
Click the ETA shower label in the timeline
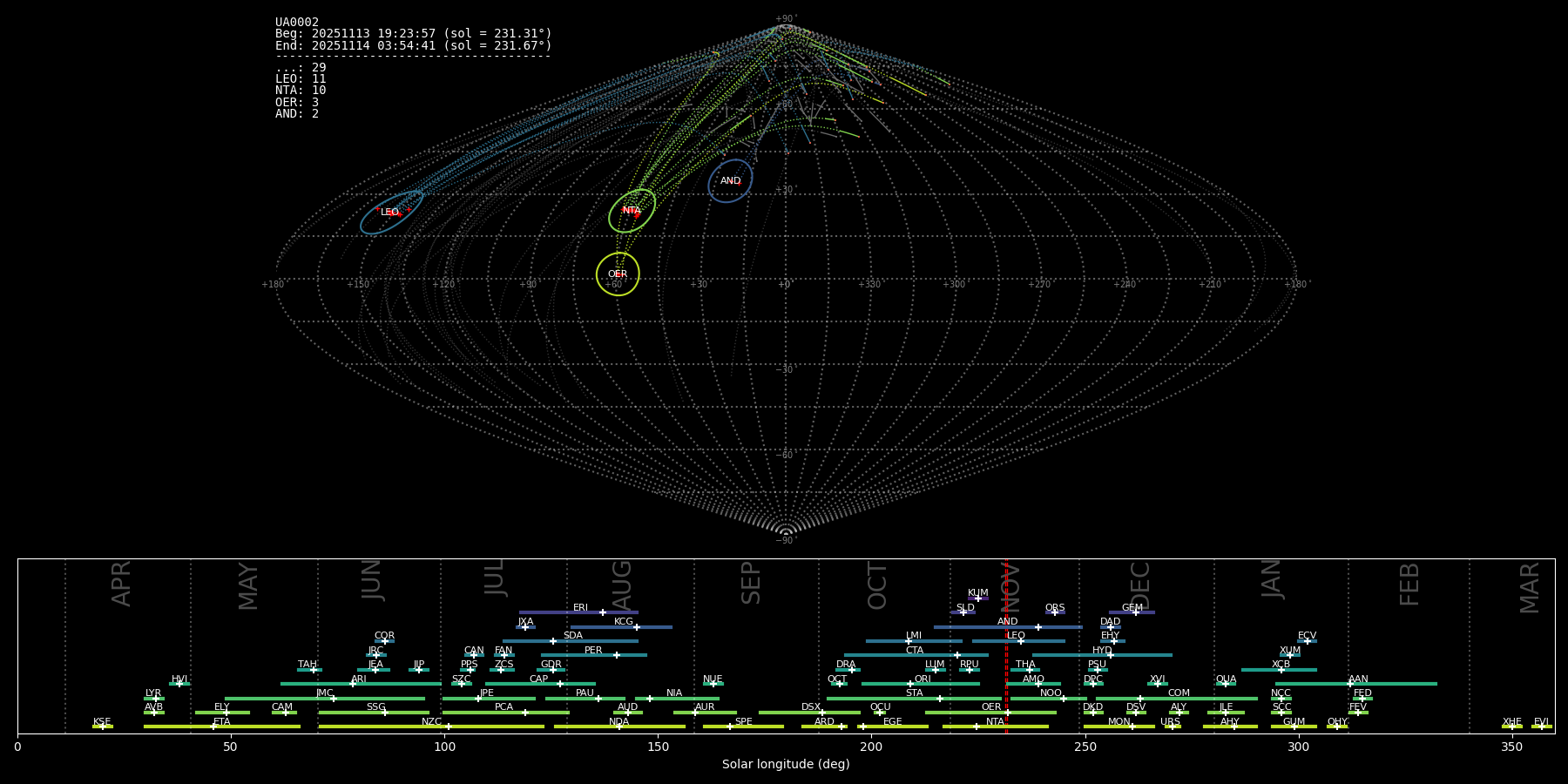(x=222, y=722)
